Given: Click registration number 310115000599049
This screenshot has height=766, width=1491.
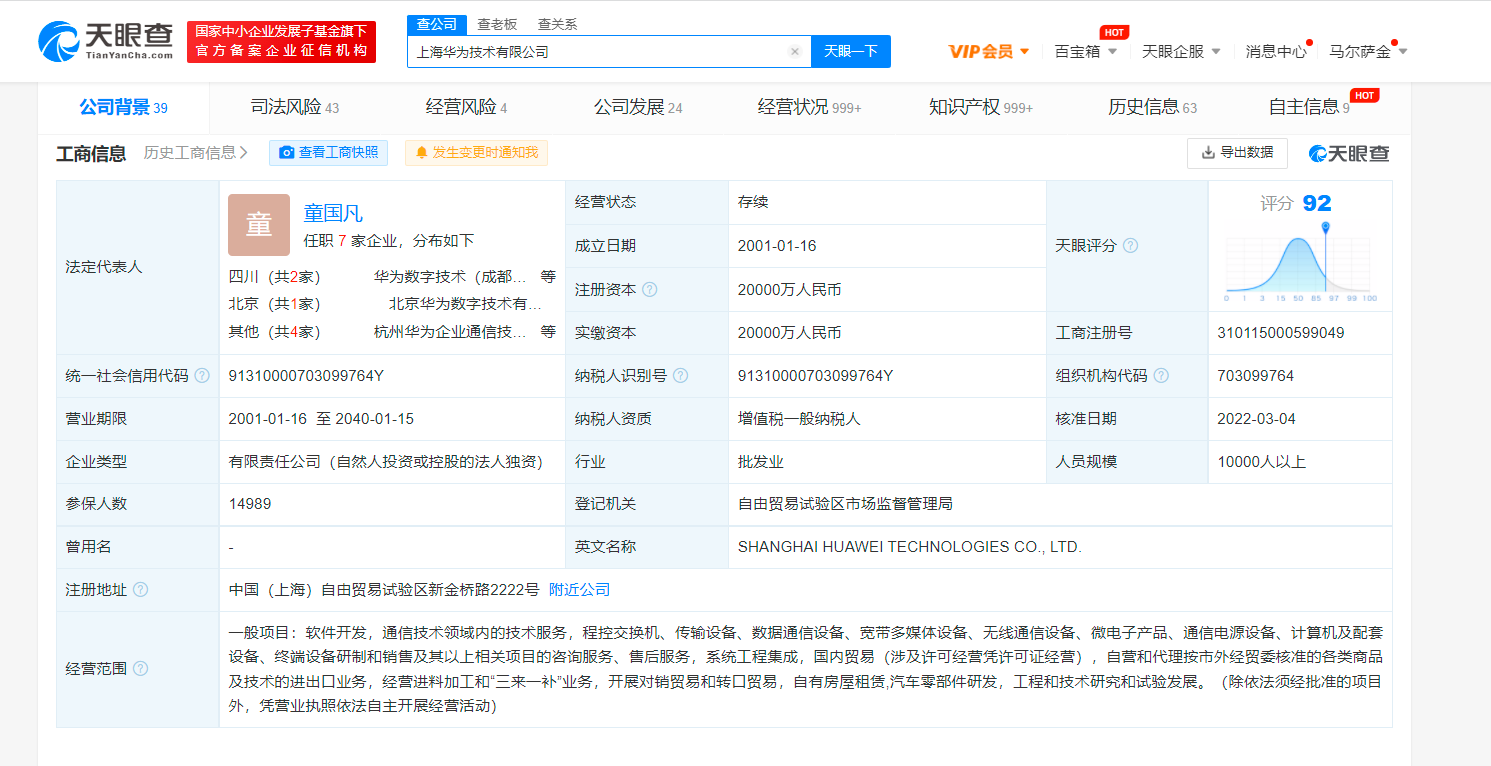Looking at the screenshot, I should (x=1280, y=332).
